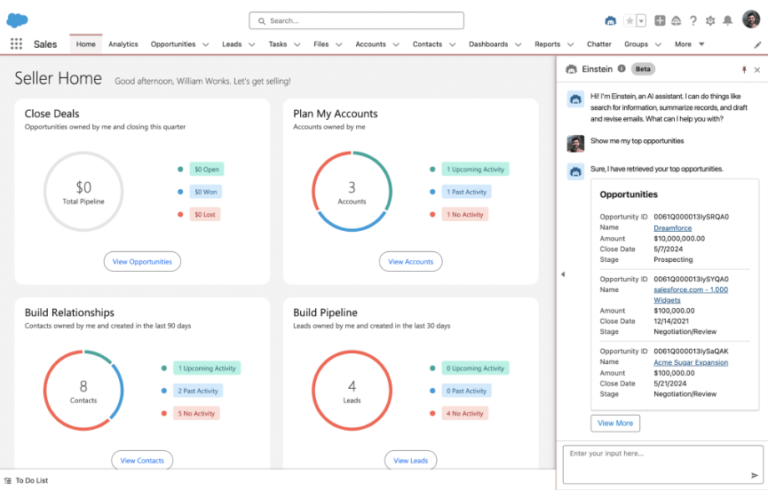Open global actions plus icon
Image resolution: width=768 pixels, height=491 pixels.
coord(660,20)
